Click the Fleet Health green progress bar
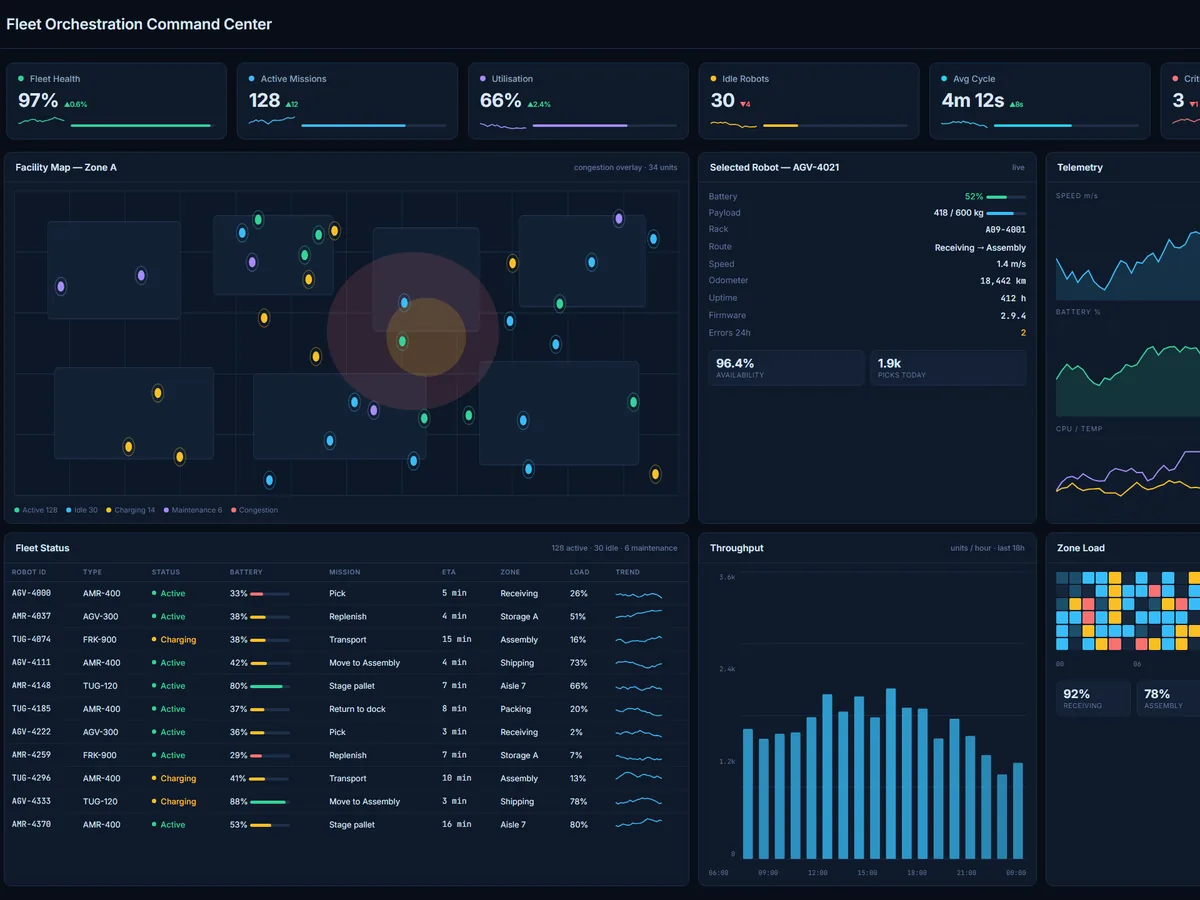 click(x=141, y=126)
